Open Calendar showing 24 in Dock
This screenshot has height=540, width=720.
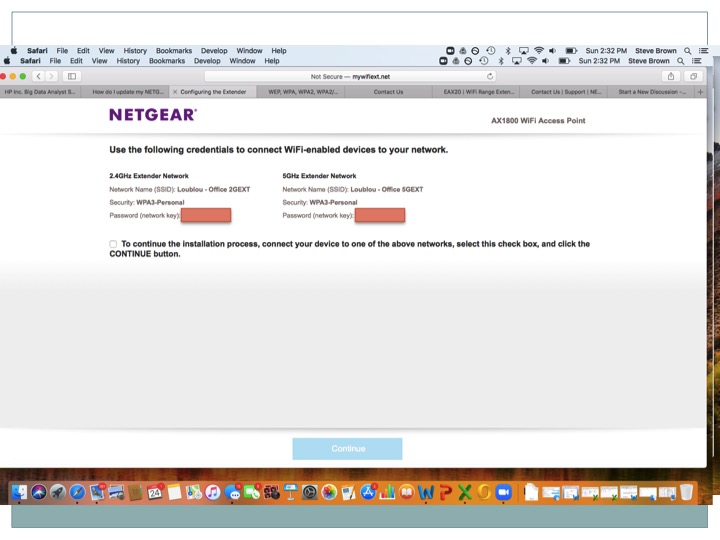coord(155,493)
